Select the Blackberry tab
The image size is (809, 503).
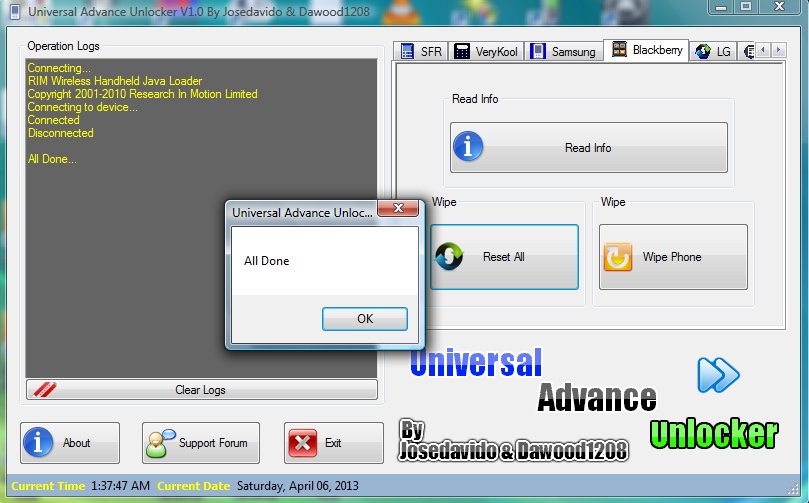point(646,50)
